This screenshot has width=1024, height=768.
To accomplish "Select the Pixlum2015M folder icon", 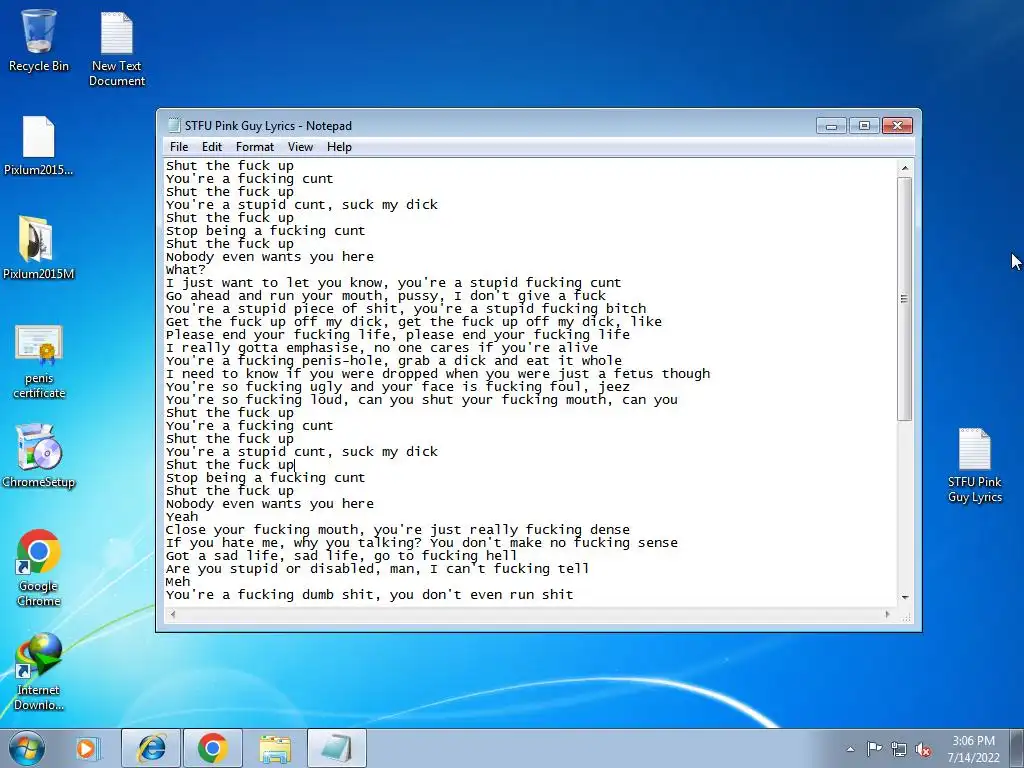I will pos(39,248).
